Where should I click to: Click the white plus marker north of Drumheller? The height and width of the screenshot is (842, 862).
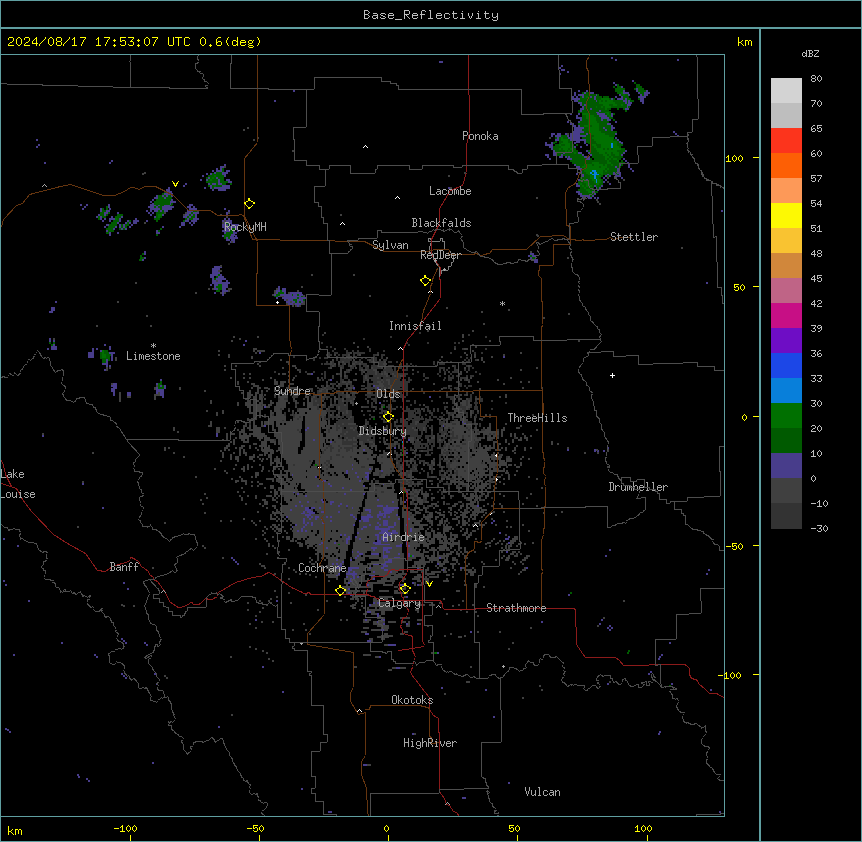[x=612, y=375]
